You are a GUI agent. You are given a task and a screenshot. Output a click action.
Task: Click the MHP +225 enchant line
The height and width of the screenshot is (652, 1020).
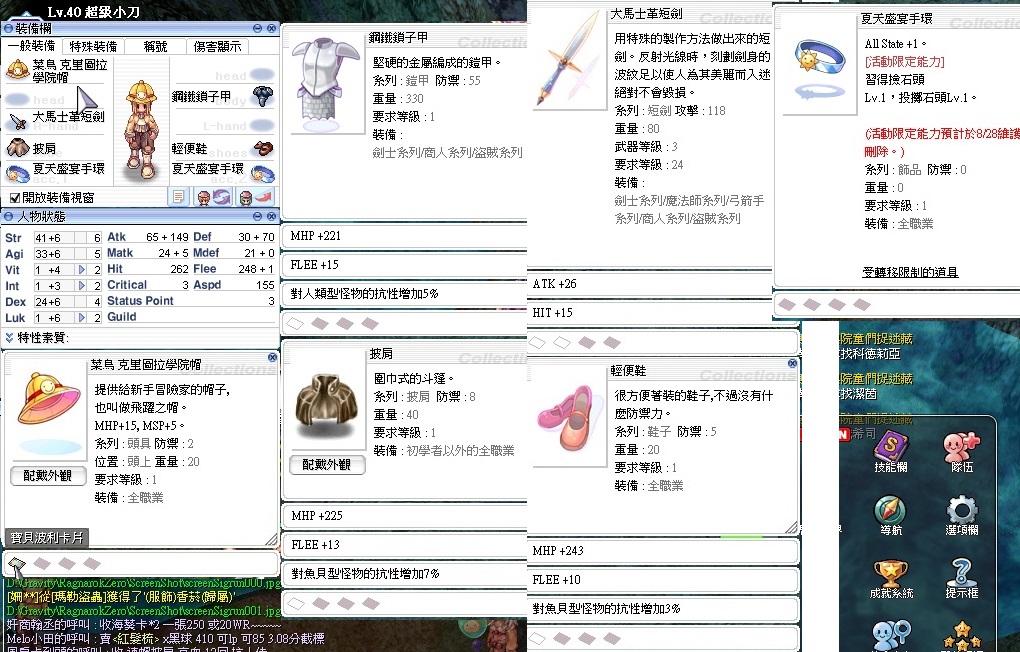(x=405, y=515)
